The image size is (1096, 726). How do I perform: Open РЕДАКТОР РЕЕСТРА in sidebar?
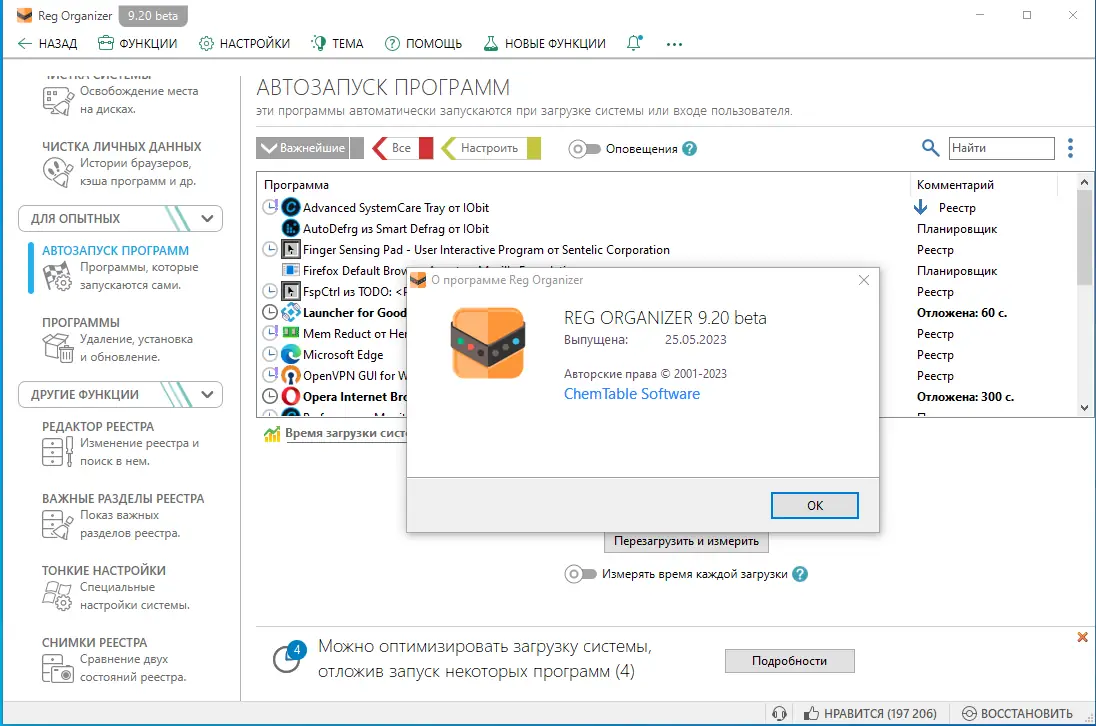click(98, 427)
